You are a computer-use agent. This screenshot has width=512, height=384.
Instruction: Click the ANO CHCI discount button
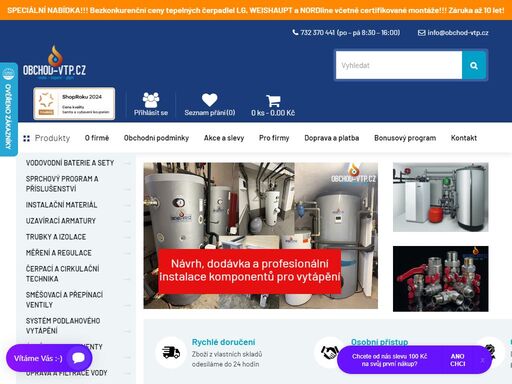pyautogui.click(x=458, y=360)
